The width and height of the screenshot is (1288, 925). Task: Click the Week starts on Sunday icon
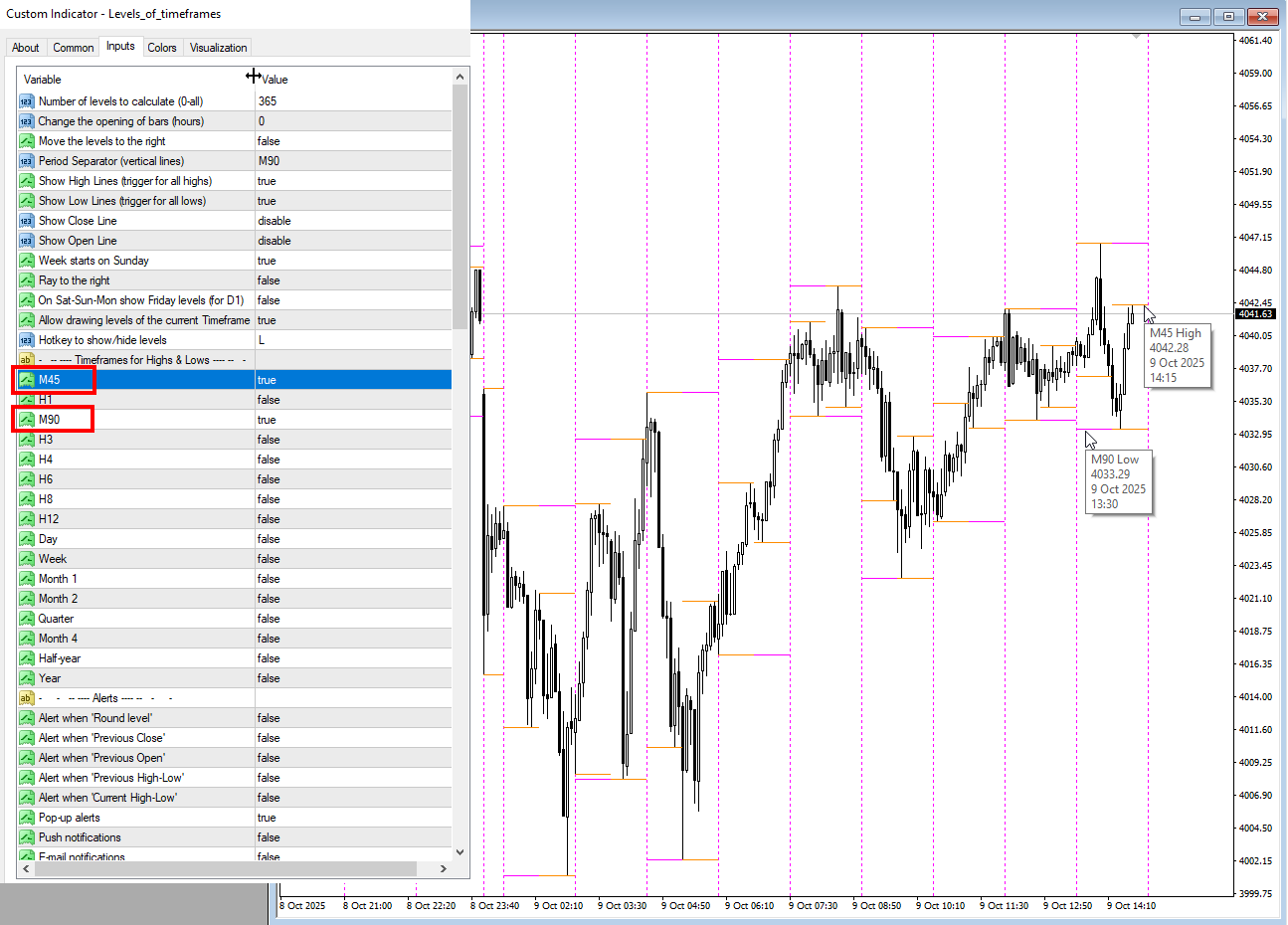coord(27,261)
